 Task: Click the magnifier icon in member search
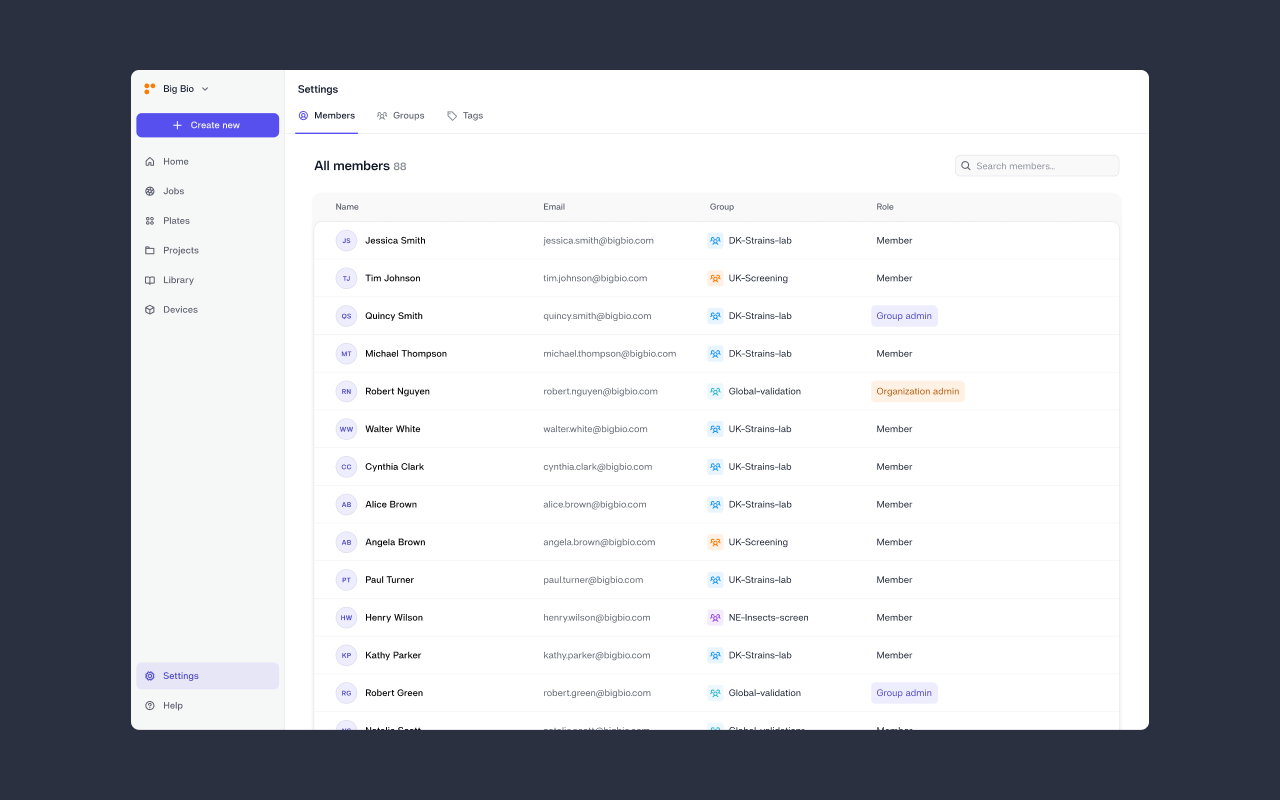coord(965,165)
